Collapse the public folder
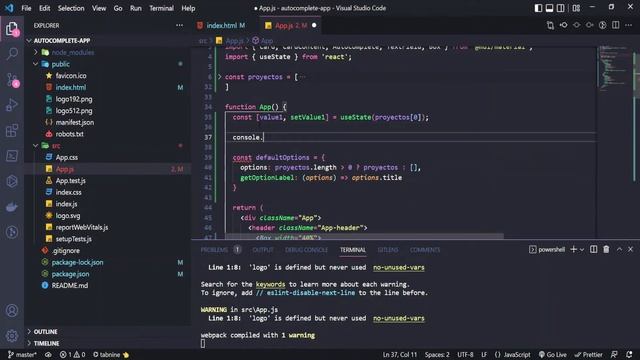 coord(36,64)
